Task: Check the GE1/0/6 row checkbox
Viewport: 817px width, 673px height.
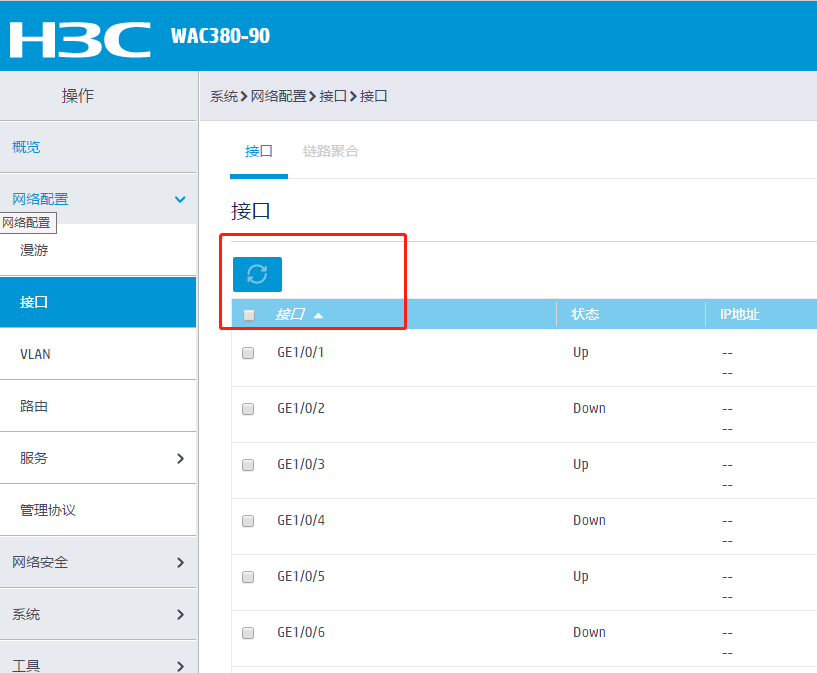Action: pos(248,632)
